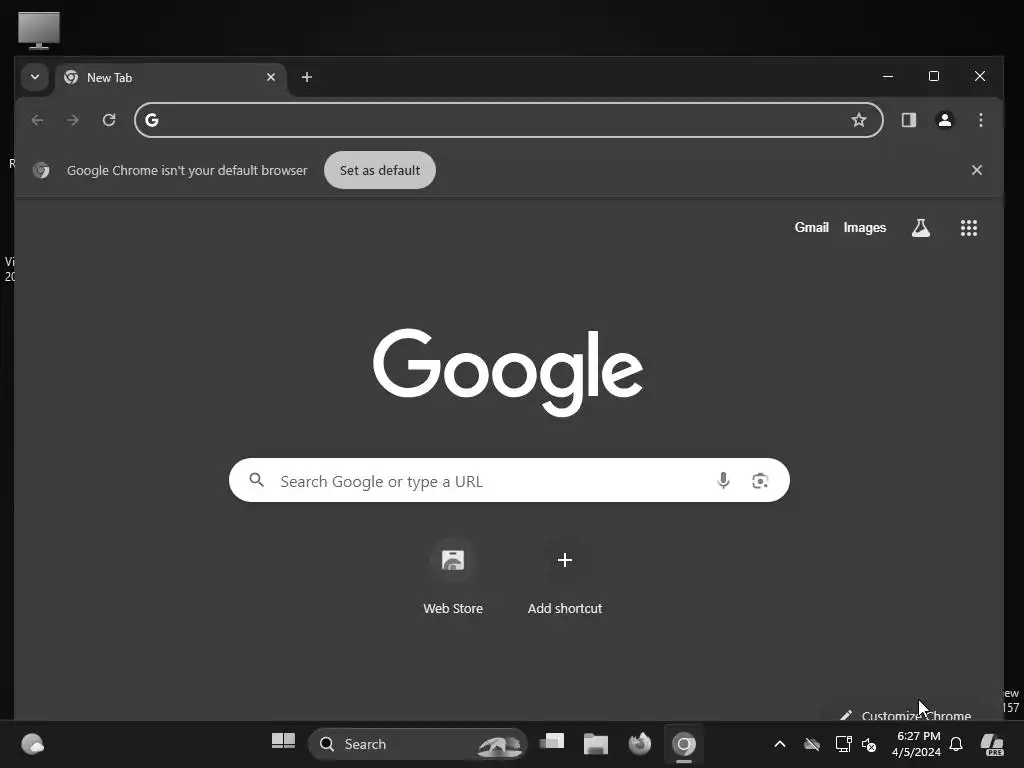Open network status tray icon
The height and width of the screenshot is (768, 1024).
843,744
